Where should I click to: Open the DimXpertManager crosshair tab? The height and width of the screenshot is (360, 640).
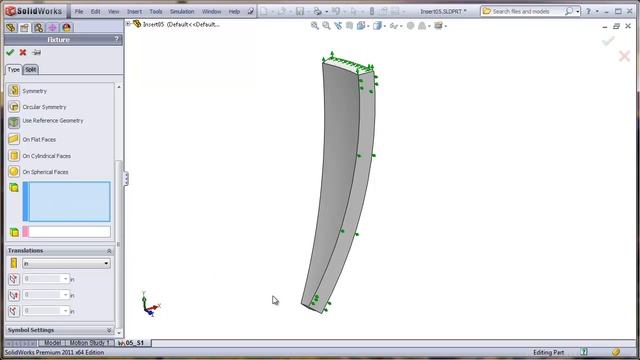tap(52, 27)
